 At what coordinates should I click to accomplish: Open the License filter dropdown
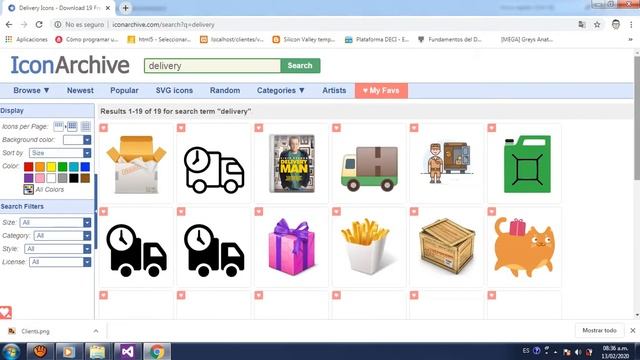[60, 262]
